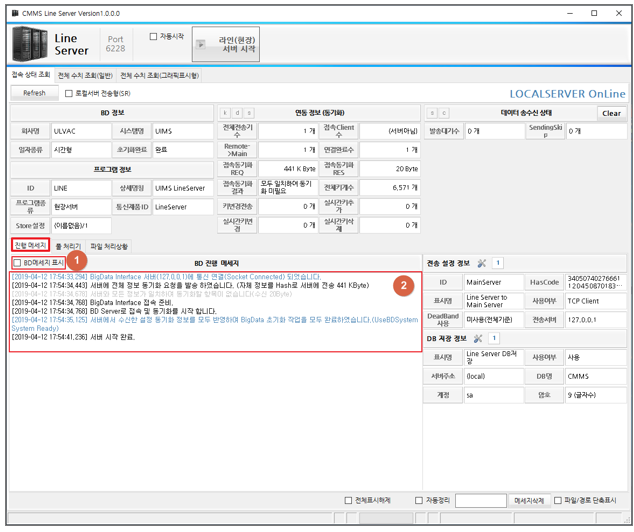Click the 암호 field showing 9 (글자수)
Image resolution: width=634 pixels, height=532 pixels.
pyautogui.click(x=596, y=395)
